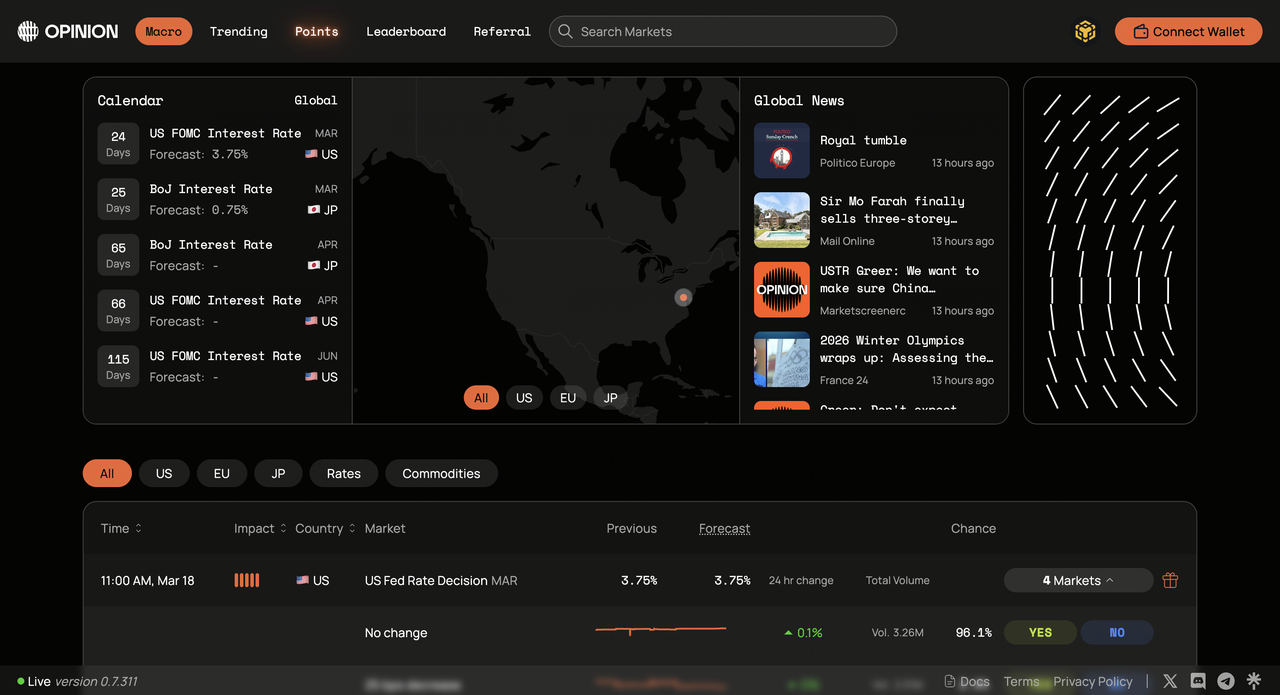
Task: Toggle the Rates category filter chip
Action: pos(343,474)
